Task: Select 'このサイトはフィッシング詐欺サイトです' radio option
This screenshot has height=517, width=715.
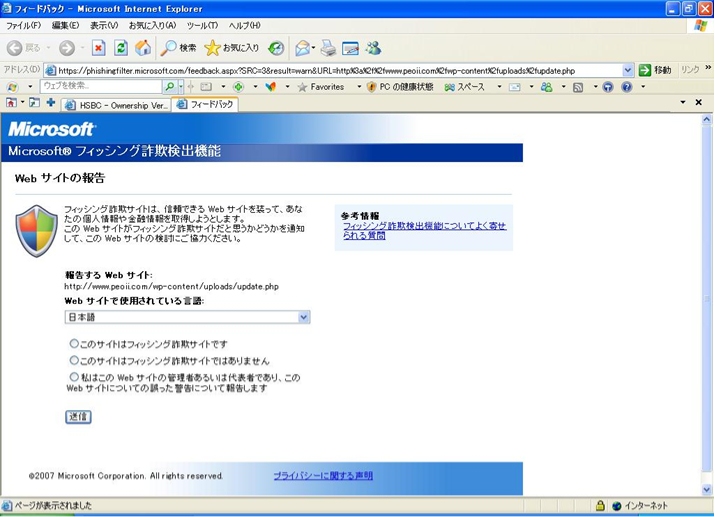Action: point(74,344)
